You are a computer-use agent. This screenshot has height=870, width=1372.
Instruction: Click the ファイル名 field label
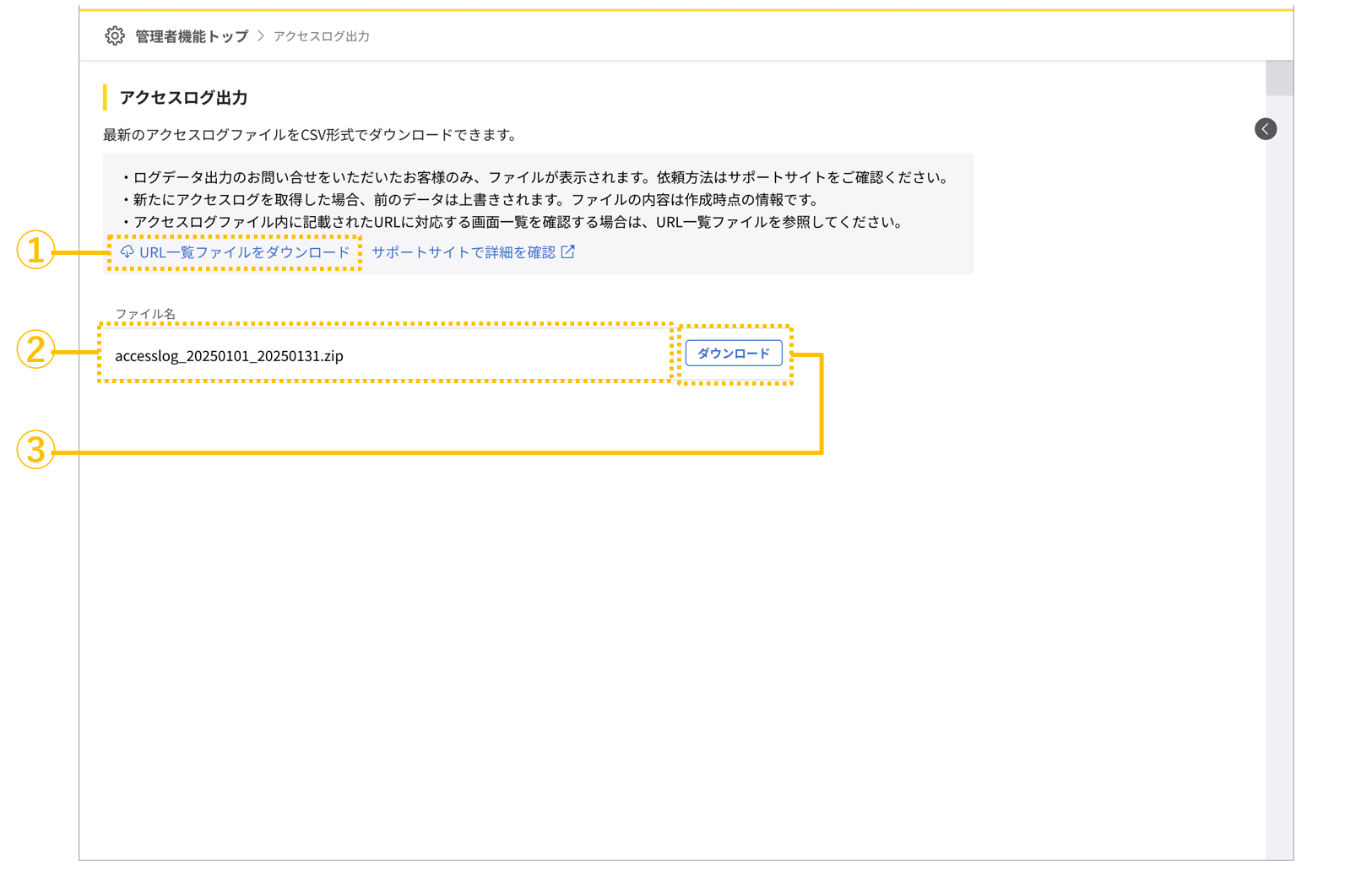click(145, 312)
